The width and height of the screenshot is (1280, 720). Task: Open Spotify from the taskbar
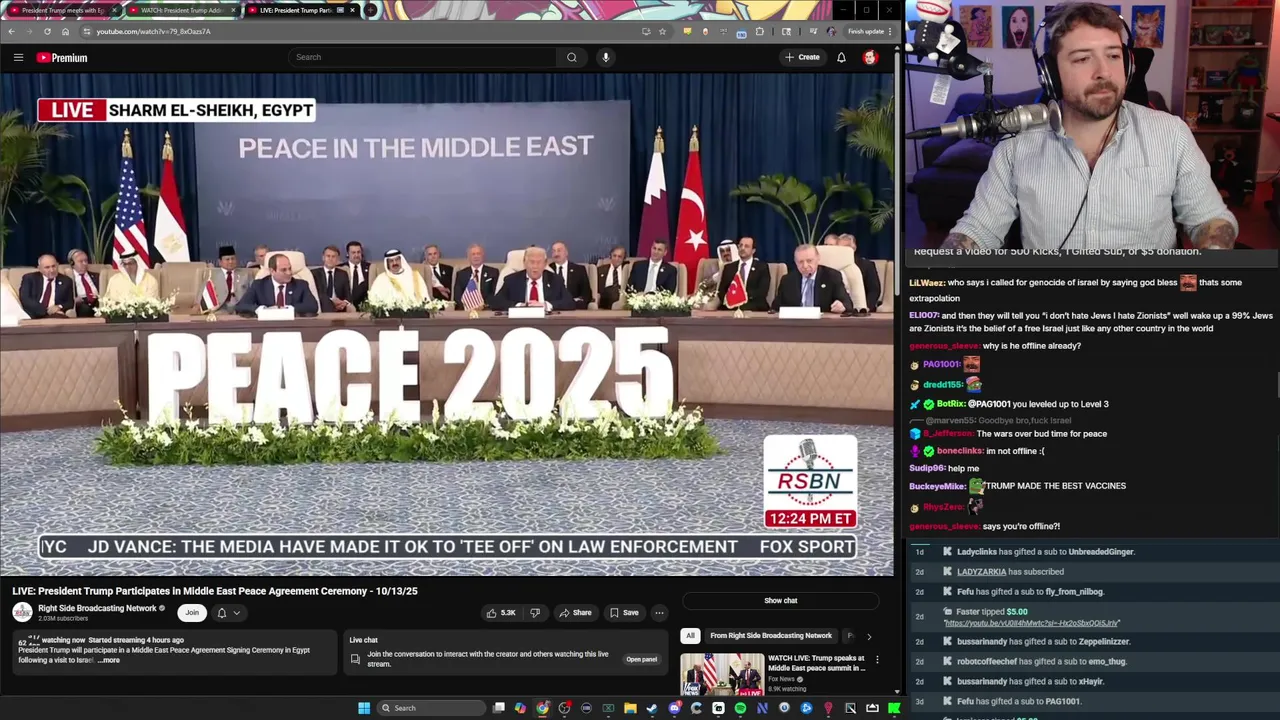pyautogui.click(x=740, y=708)
